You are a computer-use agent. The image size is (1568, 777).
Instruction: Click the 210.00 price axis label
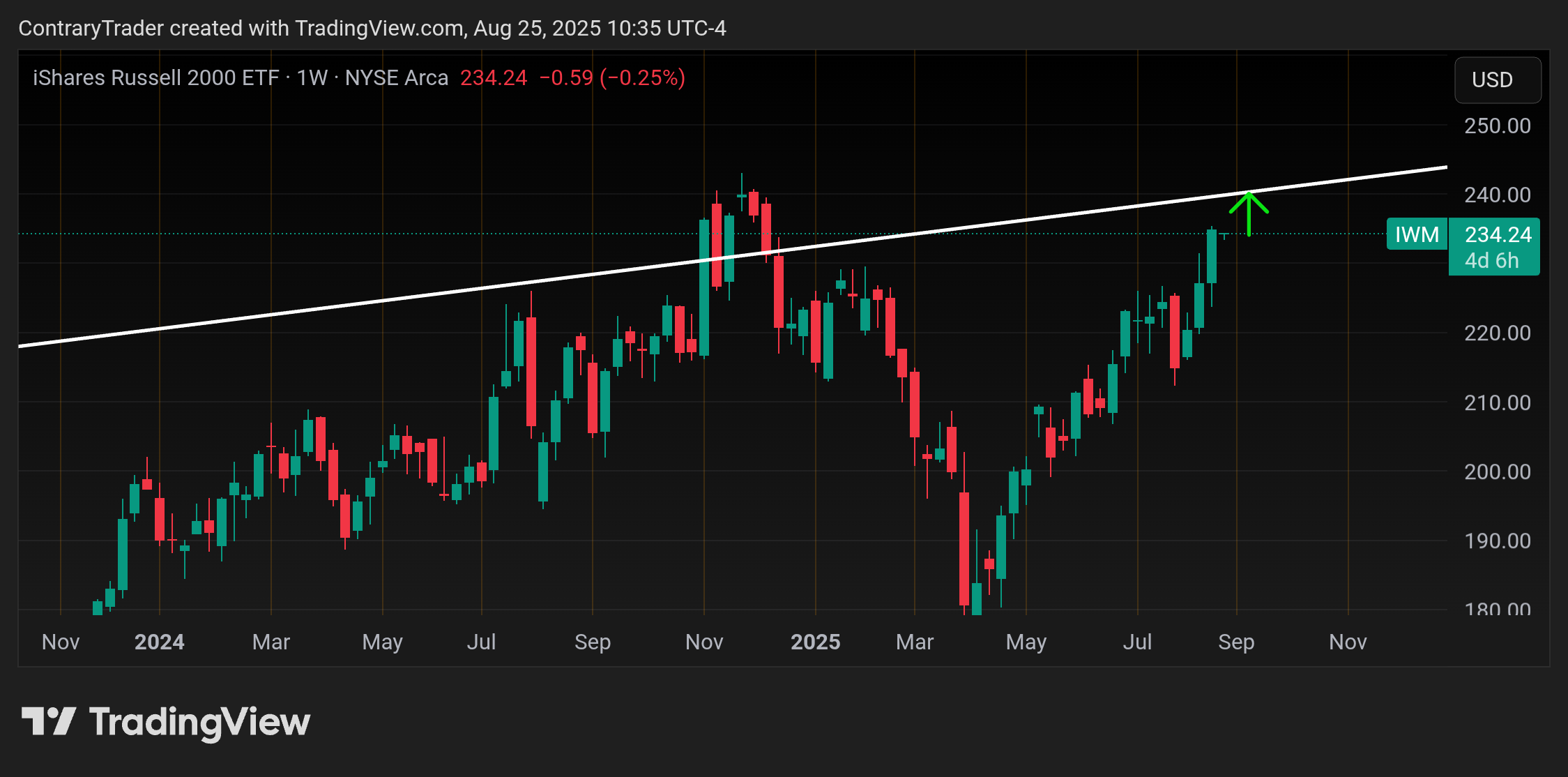tap(1497, 403)
